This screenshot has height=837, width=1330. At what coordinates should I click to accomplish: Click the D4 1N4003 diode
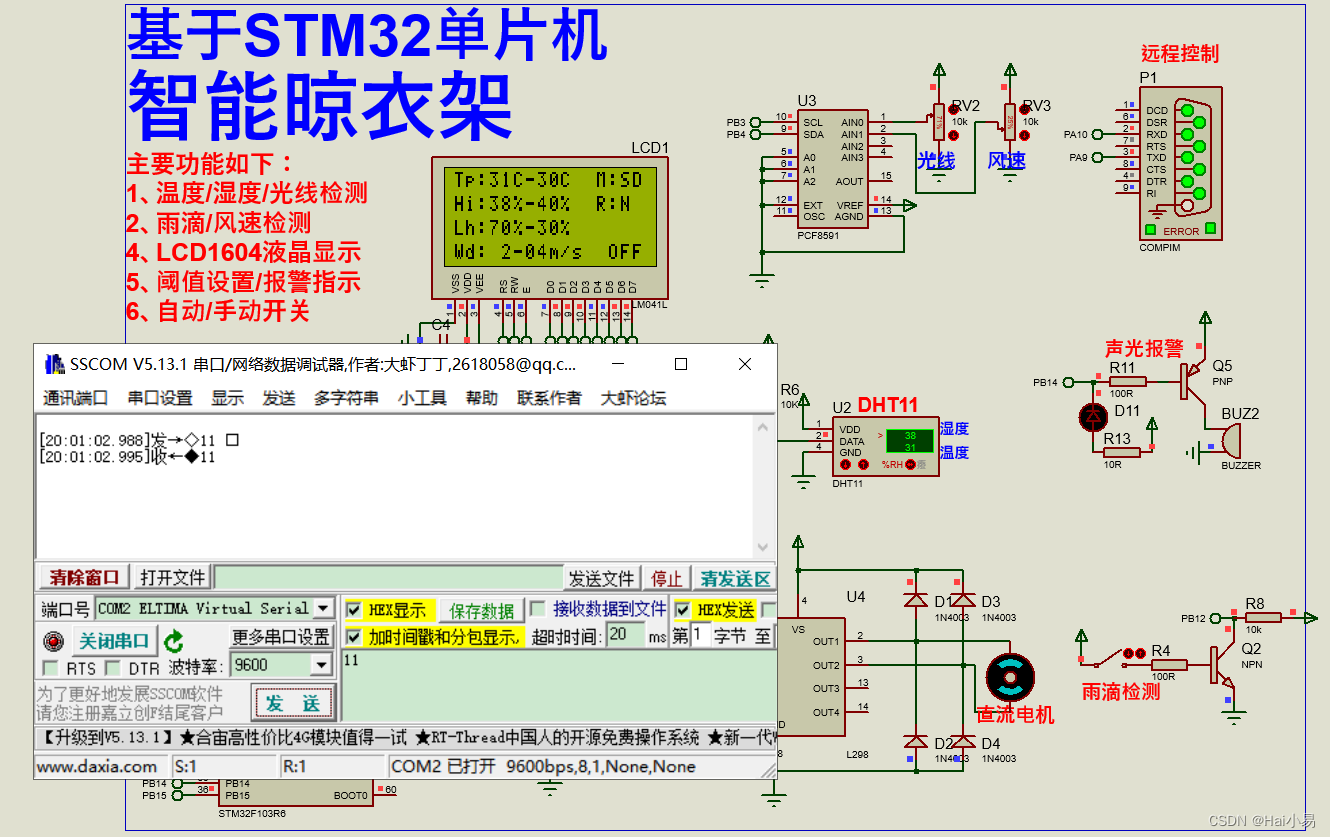(x=962, y=742)
